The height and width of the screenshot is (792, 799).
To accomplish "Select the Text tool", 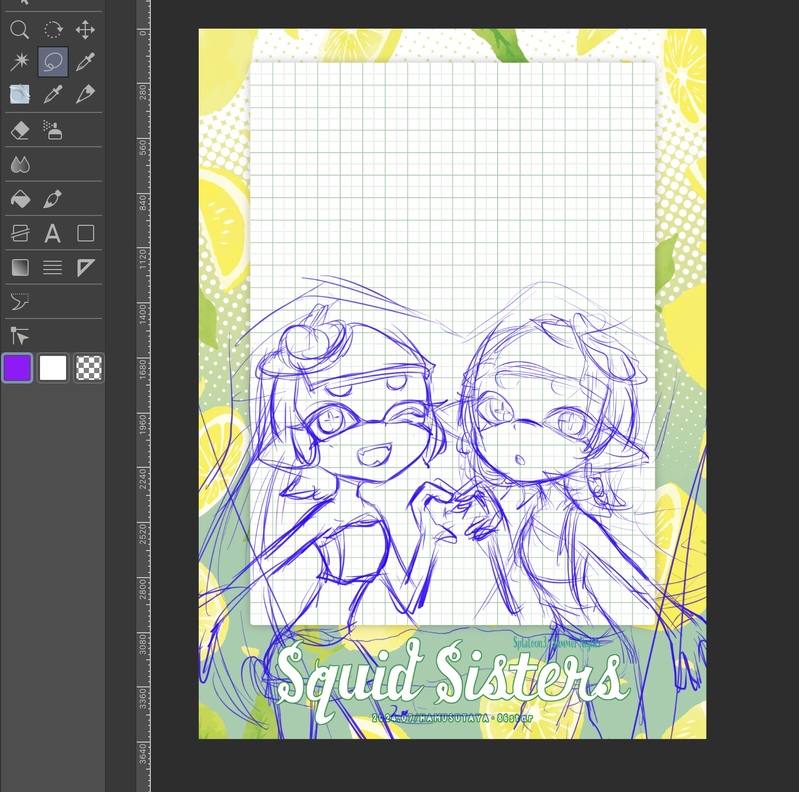I will (52, 233).
